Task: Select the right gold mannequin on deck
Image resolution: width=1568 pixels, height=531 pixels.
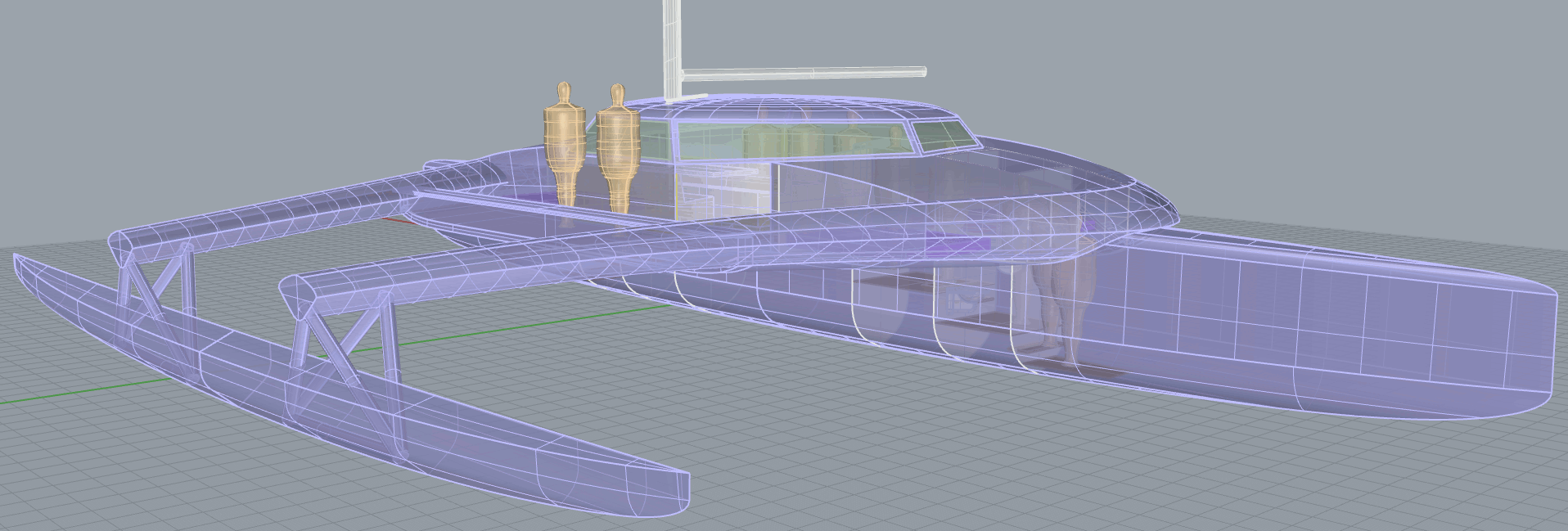Action: pos(617,147)
